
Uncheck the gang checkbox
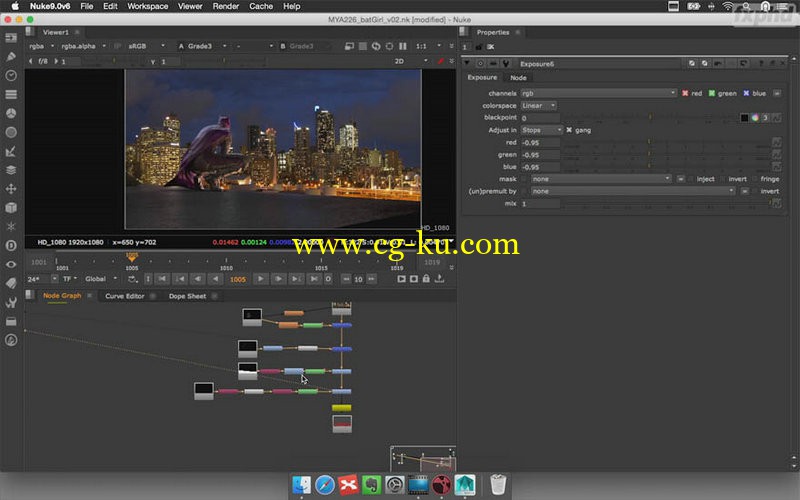(569, 130)
